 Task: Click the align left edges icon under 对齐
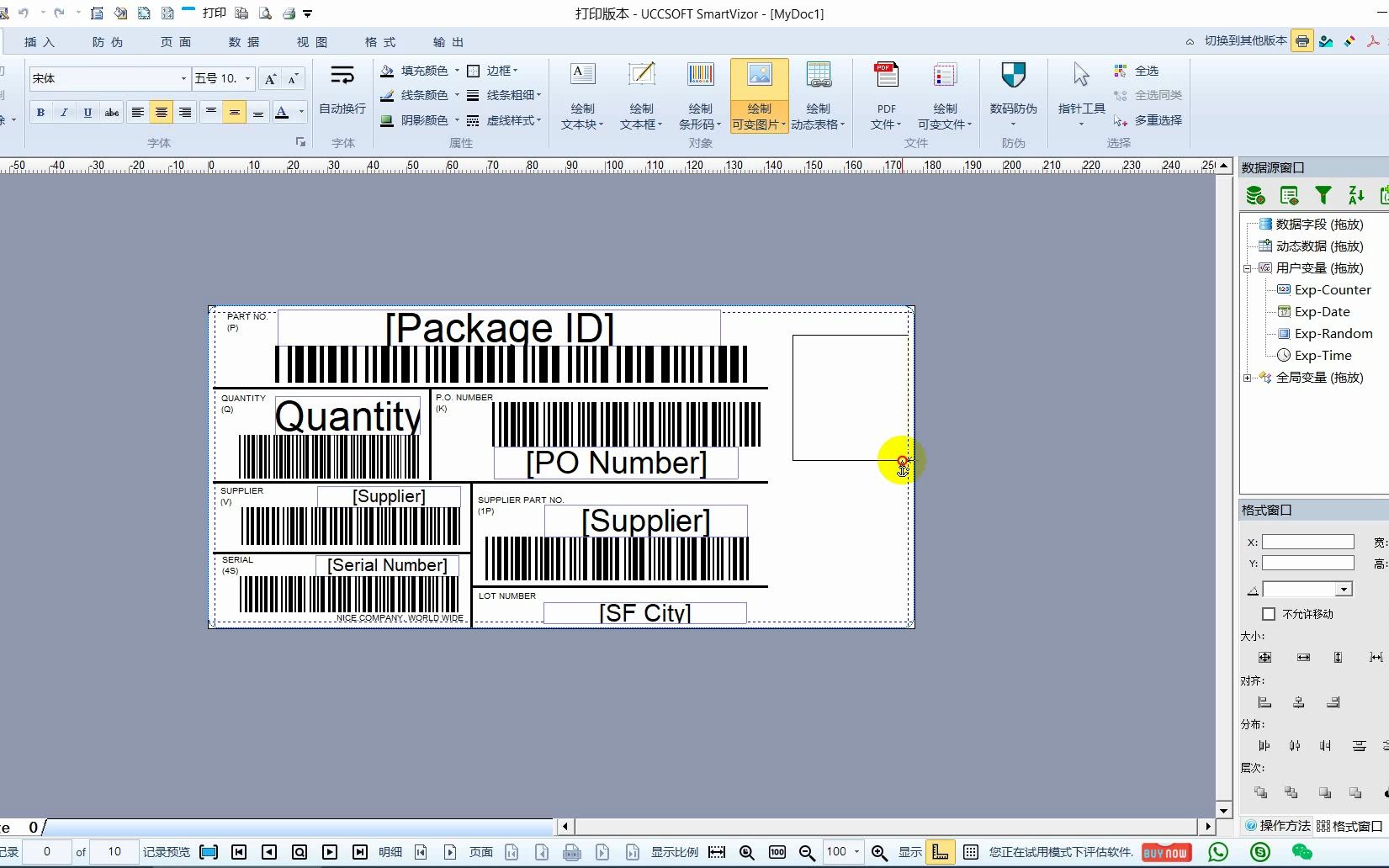point(1264,702)
